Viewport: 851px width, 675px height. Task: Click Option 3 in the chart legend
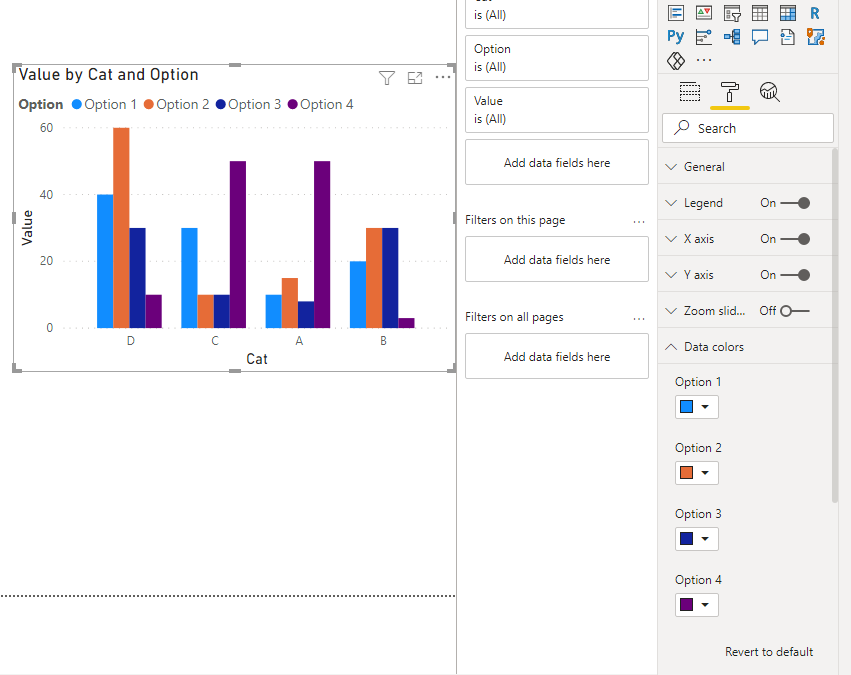pos(248,104)
